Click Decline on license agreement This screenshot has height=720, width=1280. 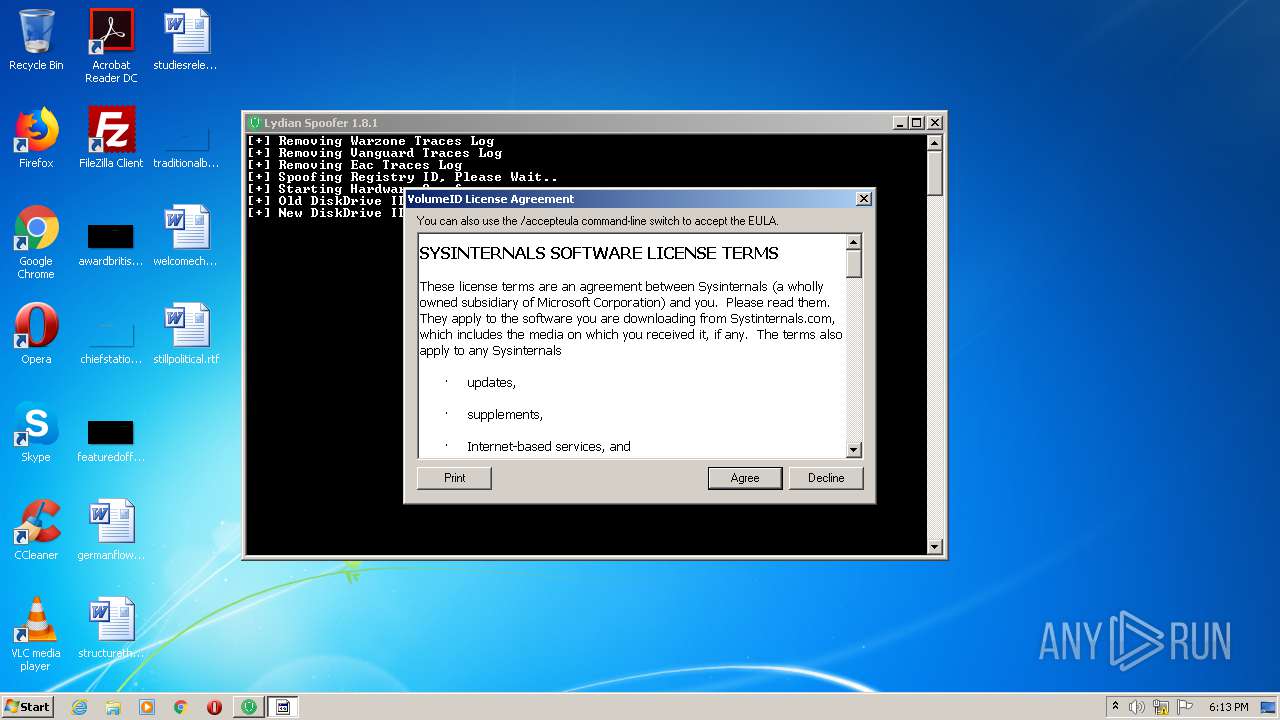click(x=826, y=478)
